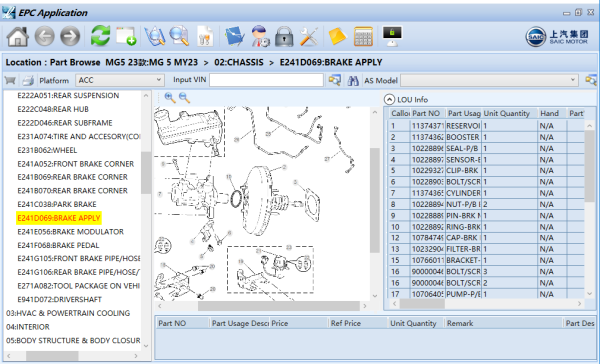Click LOU table horizontal scrollbar right arrow
The image size is (600, 364).
click(580, 304)
